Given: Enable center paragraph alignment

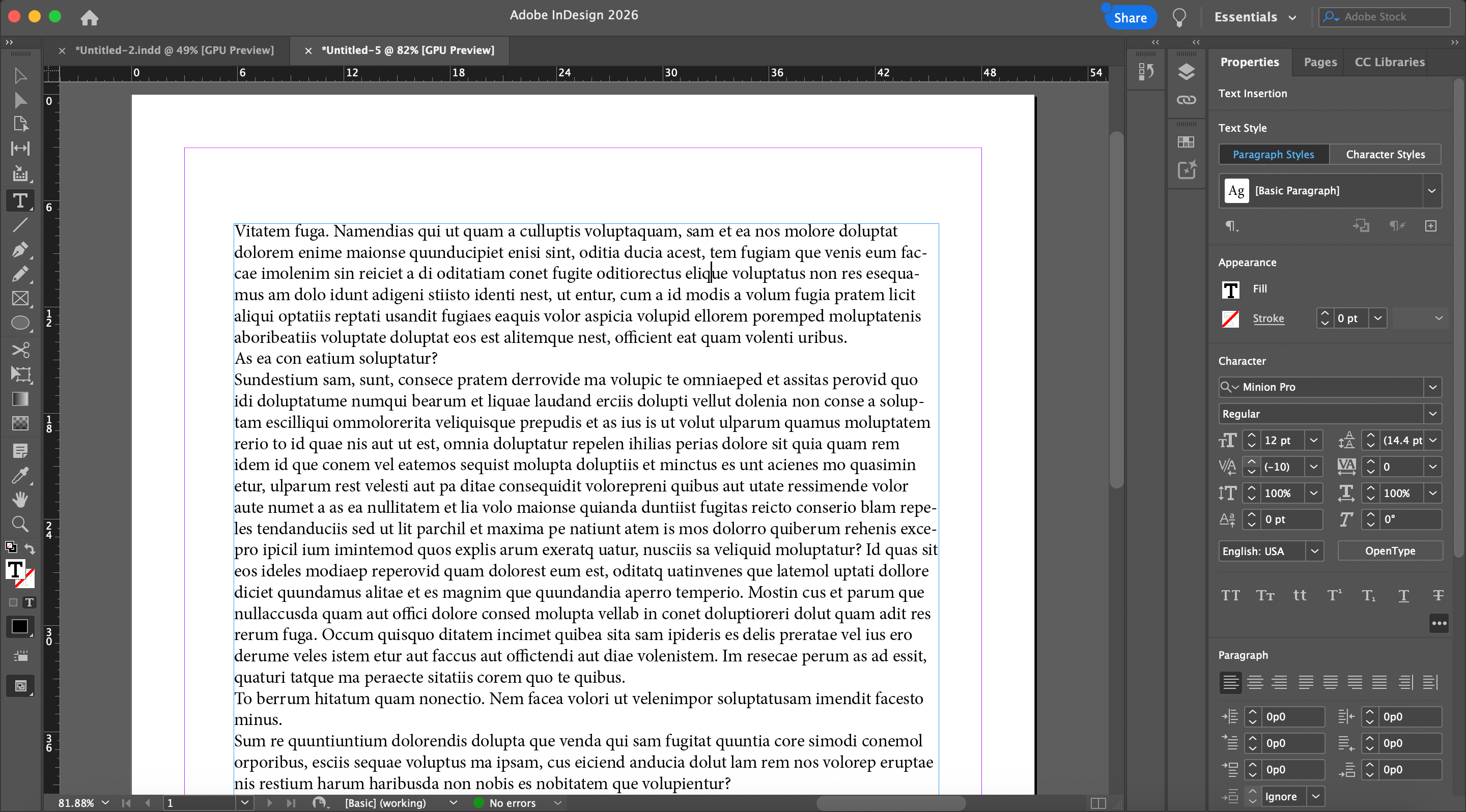Looking at the screenshot, I should [1255, 682].
